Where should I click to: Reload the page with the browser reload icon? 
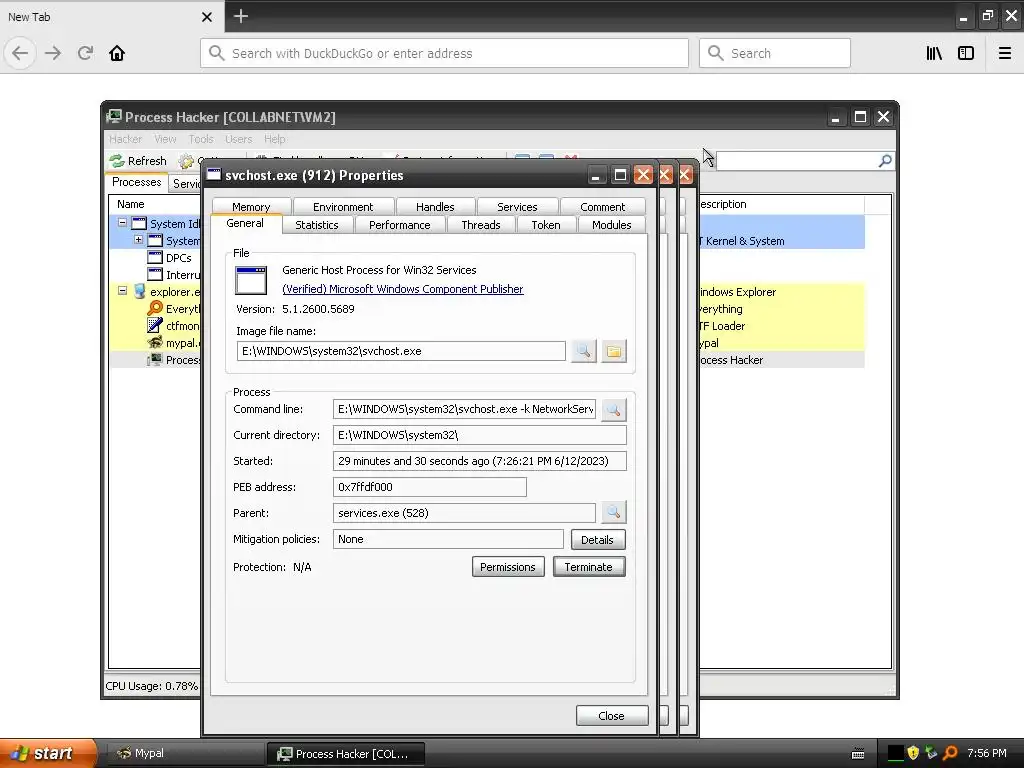[x=85, y=53]
